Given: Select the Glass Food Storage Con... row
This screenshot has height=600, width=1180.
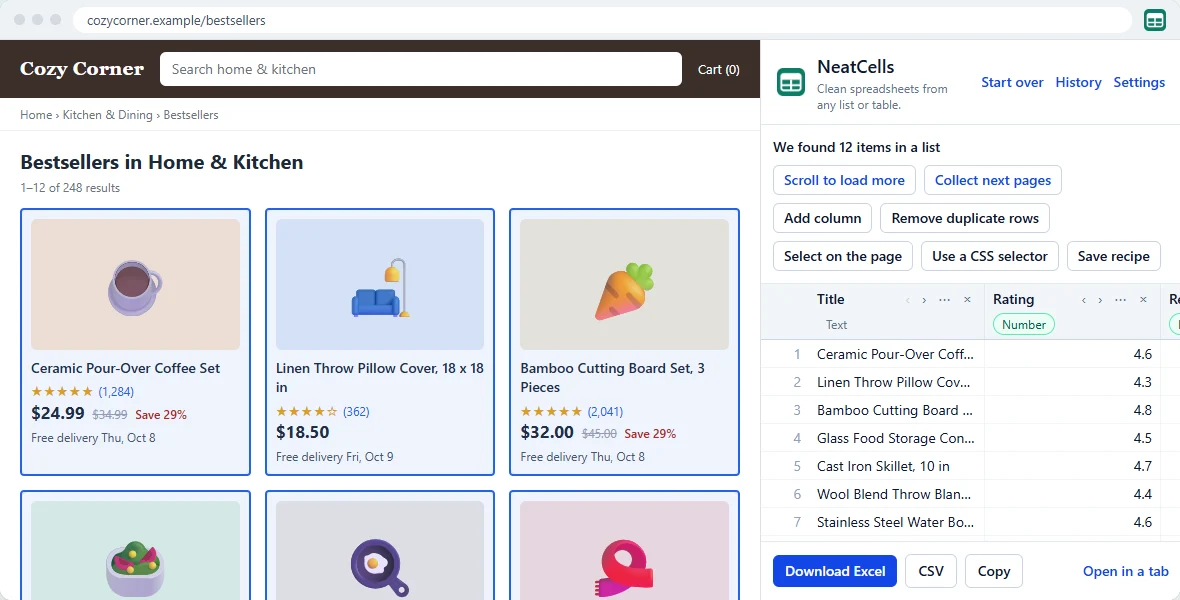Looking at the screenshot, I should click(x=970, y=438).
